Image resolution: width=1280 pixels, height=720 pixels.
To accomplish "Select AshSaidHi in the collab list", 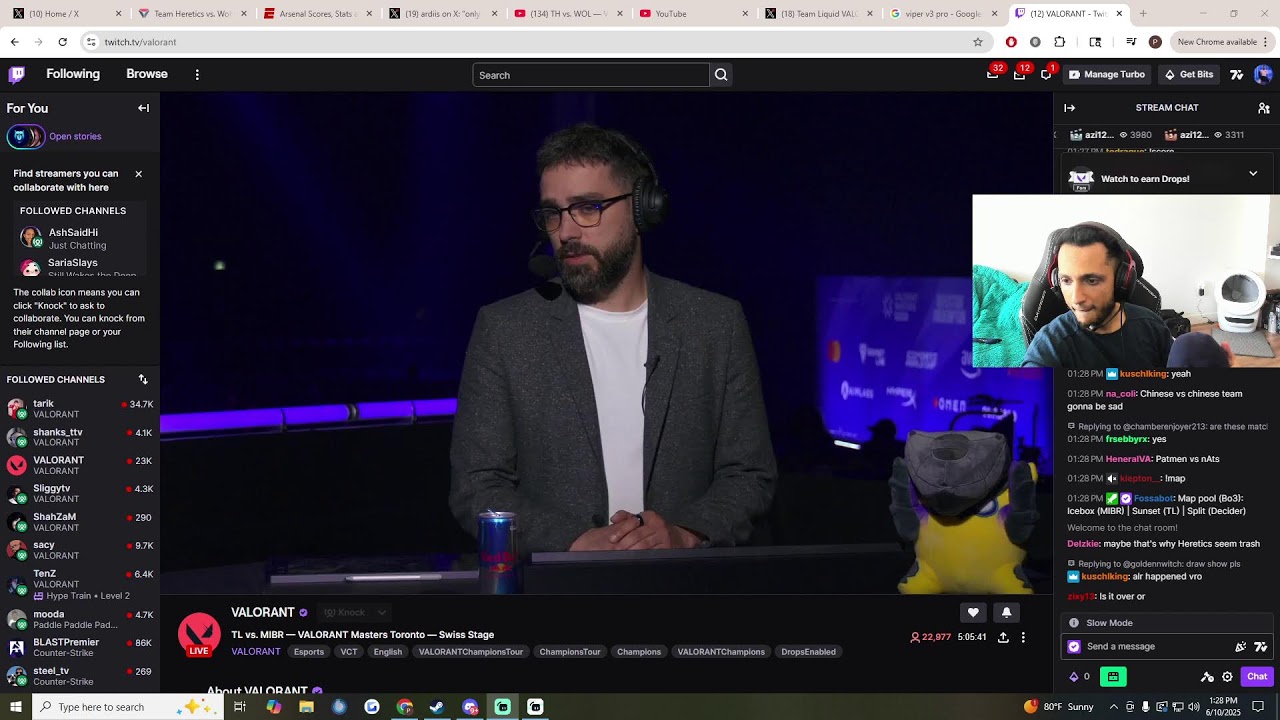I will point(80,238).
